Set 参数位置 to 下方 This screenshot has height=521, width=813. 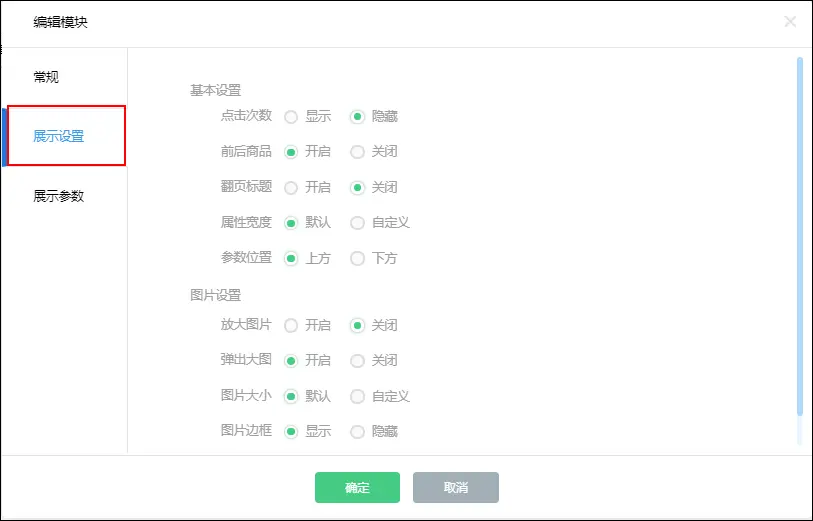[357, 258]
